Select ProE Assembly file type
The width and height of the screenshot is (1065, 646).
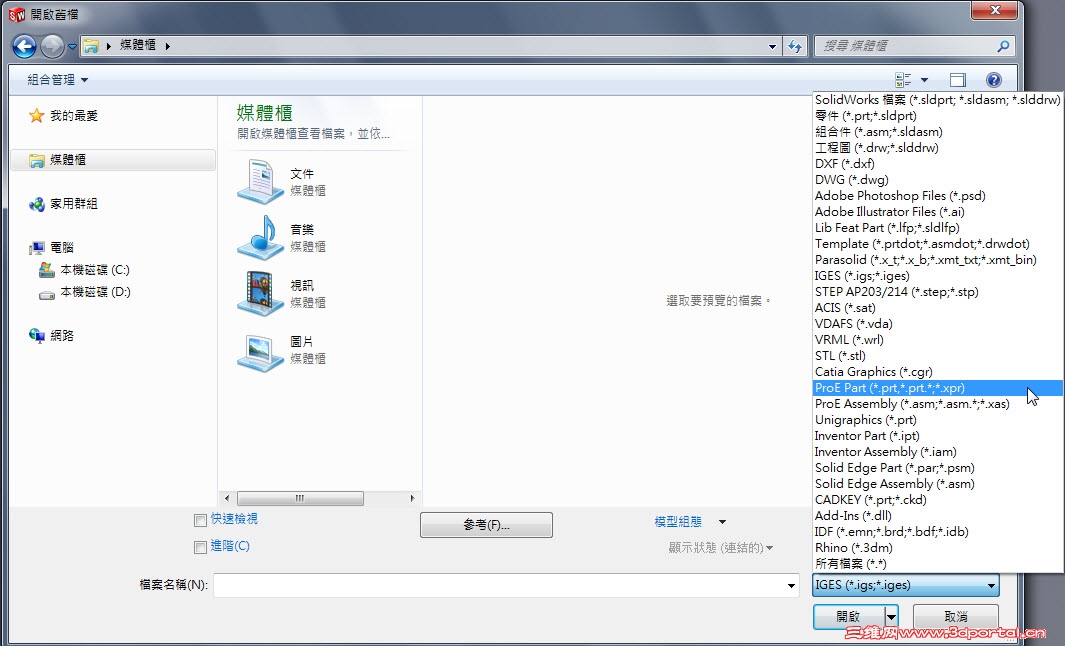[x=938, y=403]
